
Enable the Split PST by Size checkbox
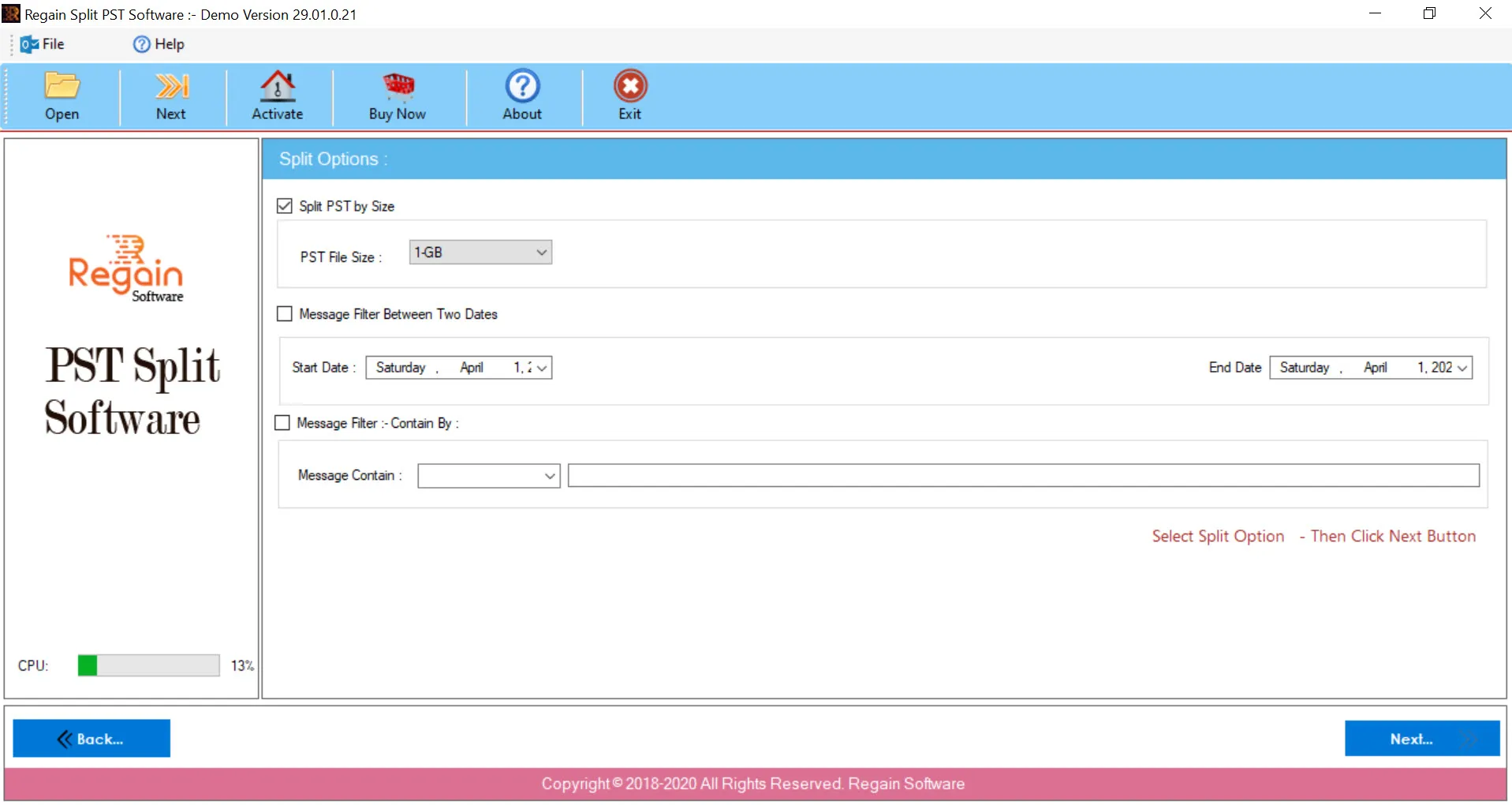pos(285,206)
